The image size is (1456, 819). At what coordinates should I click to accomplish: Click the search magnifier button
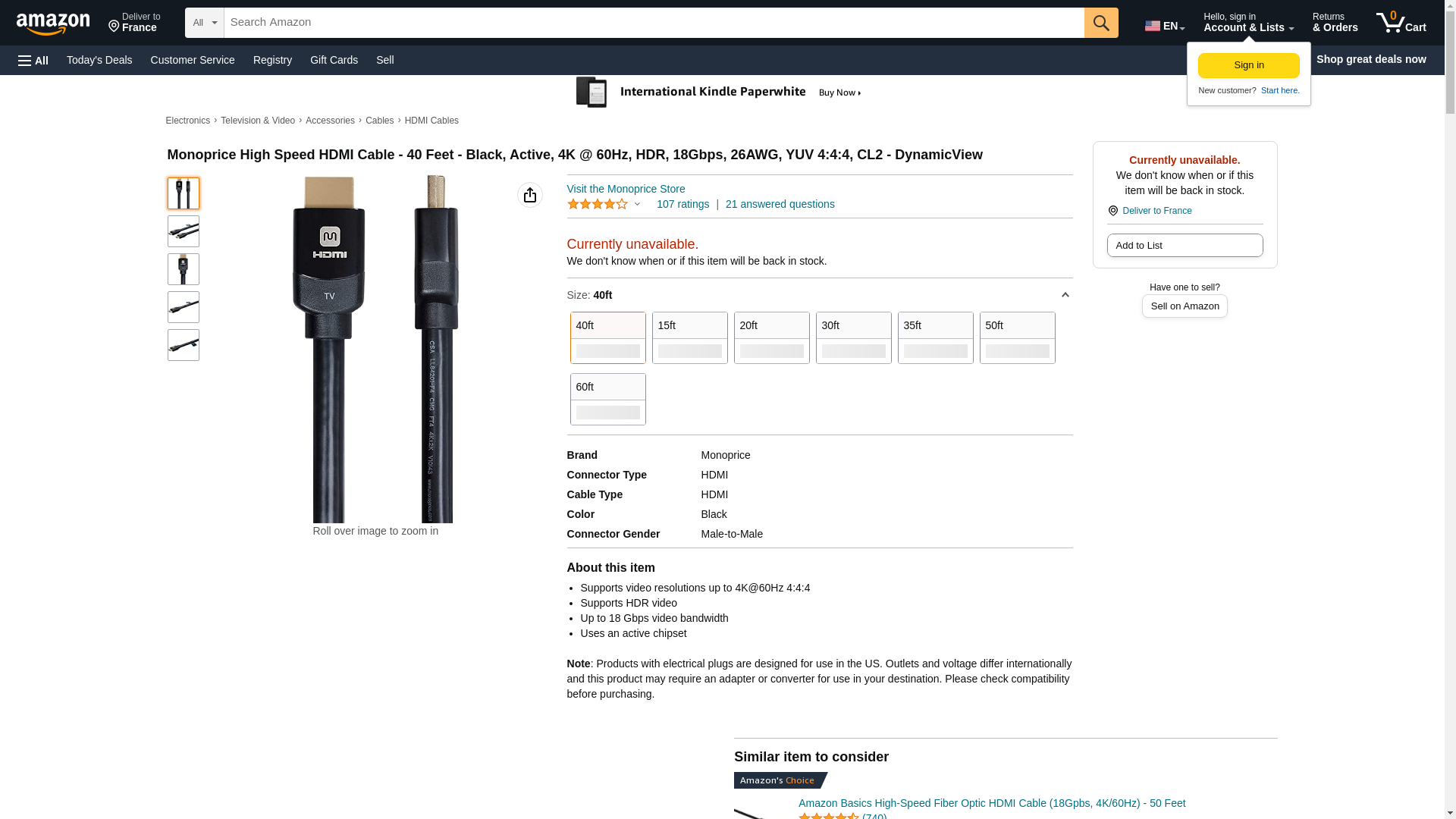click(1101, 23)
